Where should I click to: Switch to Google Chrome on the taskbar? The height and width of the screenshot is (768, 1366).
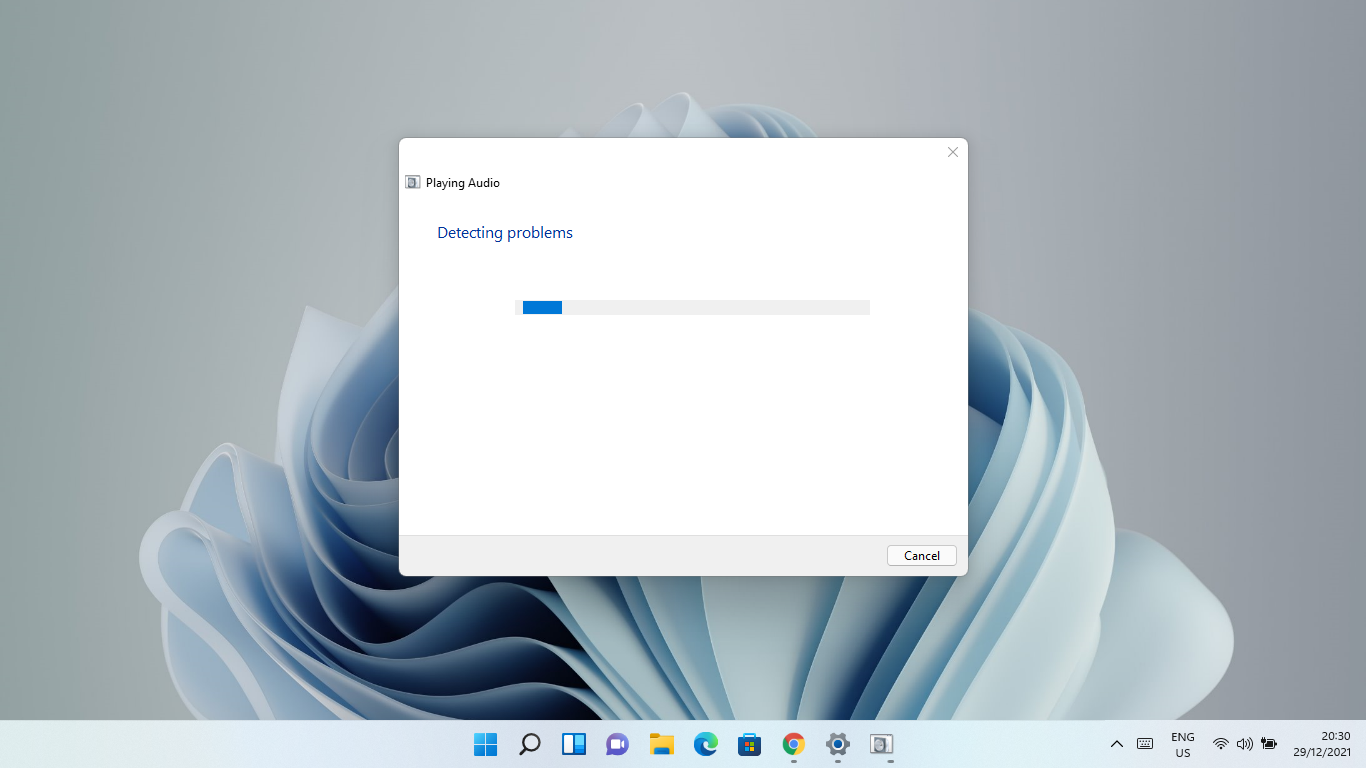794,744
